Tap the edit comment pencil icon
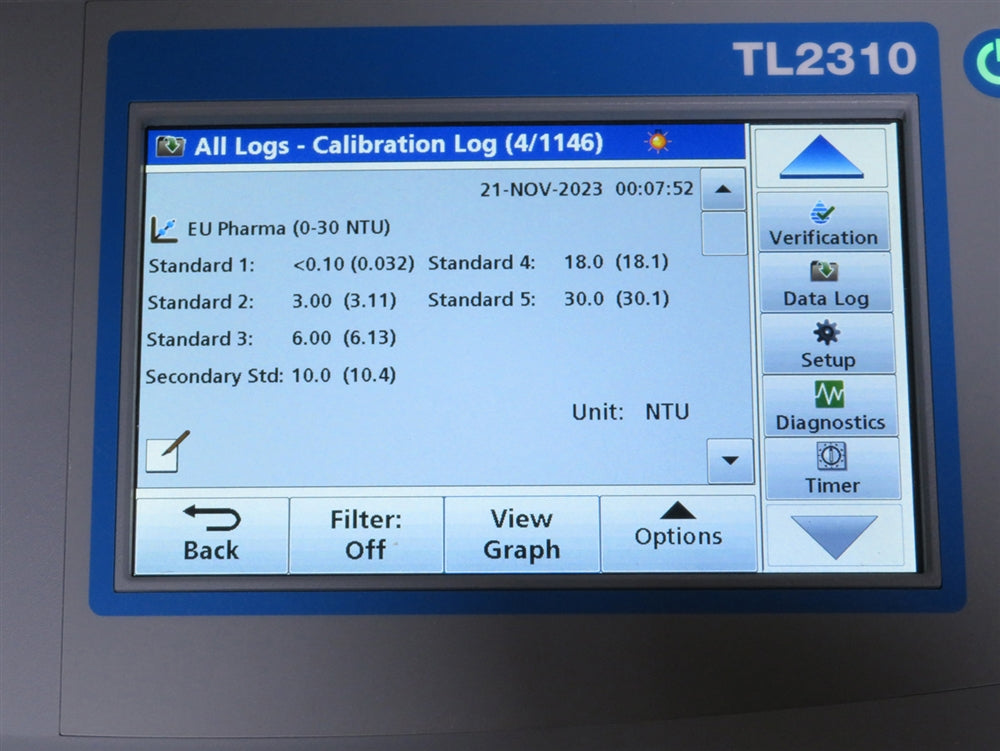Viewport: 1000px width, 751px height. [x=167, y=451]
